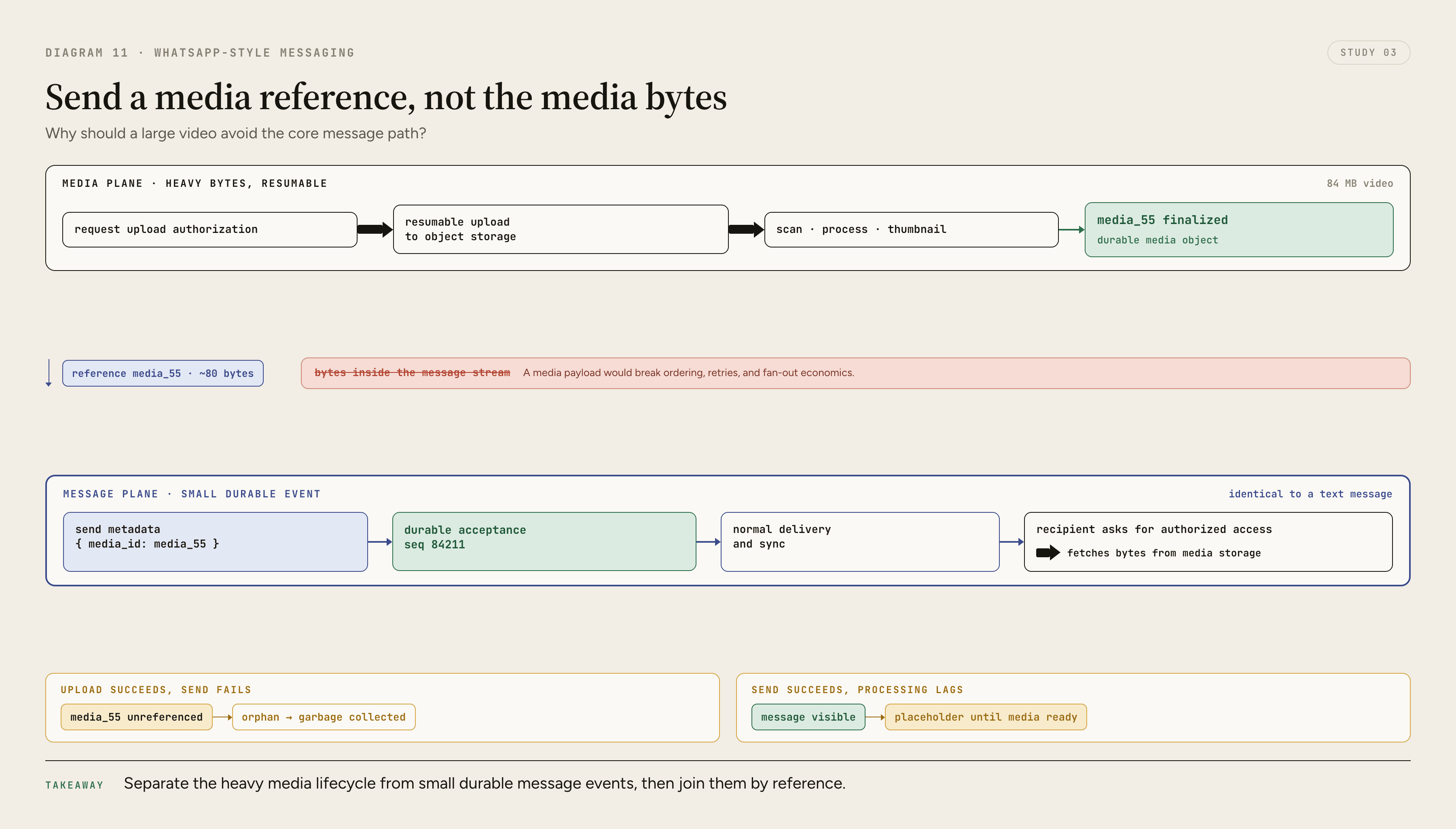Image resolution: width=1456 pixels, height=829 pixels.
Task: Click the arrow after message visible
Action: (x=875, y=717)
